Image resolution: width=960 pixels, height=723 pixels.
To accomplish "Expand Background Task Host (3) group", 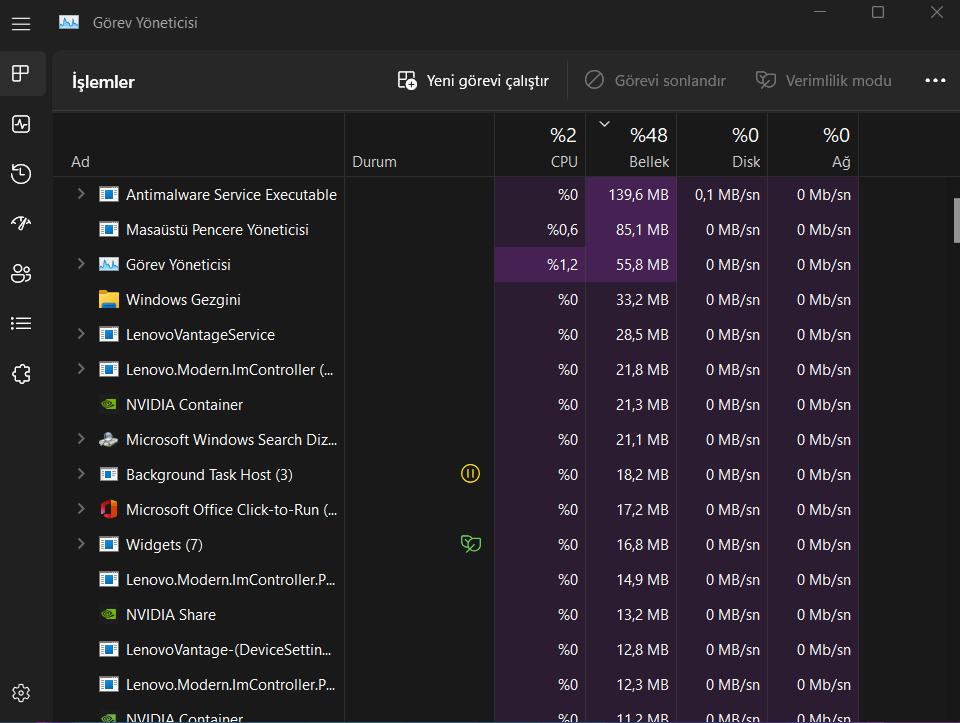I will [x=81, y=474].
